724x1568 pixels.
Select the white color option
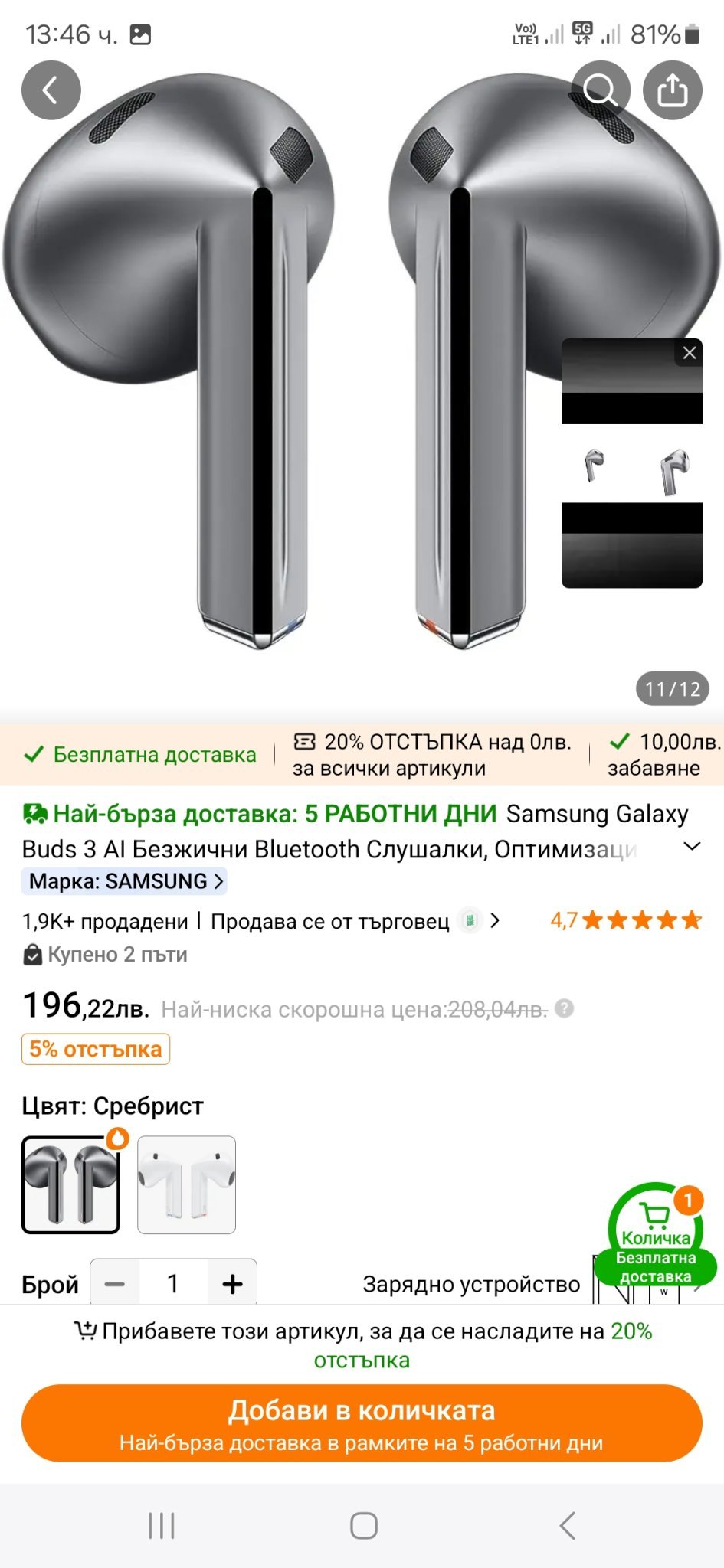coord(186,1184)
